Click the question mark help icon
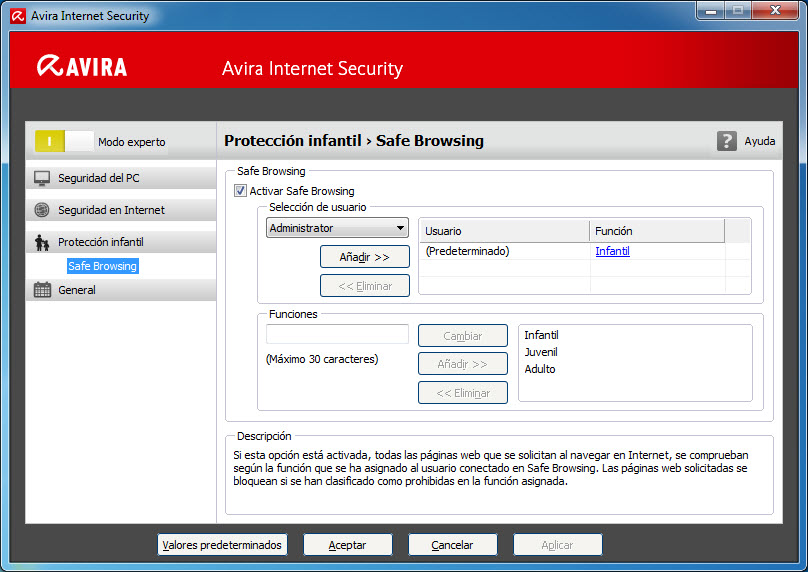 pos(727,141)
